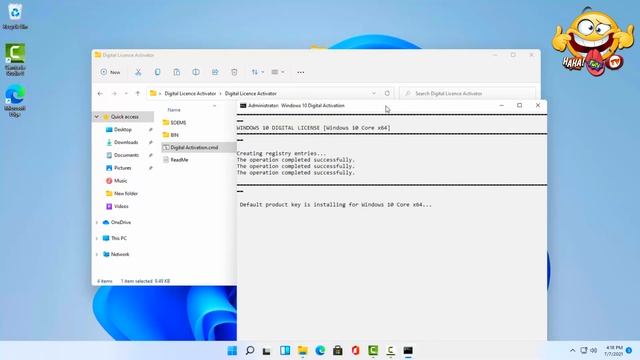The height and width of the screenshot is (360, 640).
Task: Select the BIN folder
Action: coord(174,135)
